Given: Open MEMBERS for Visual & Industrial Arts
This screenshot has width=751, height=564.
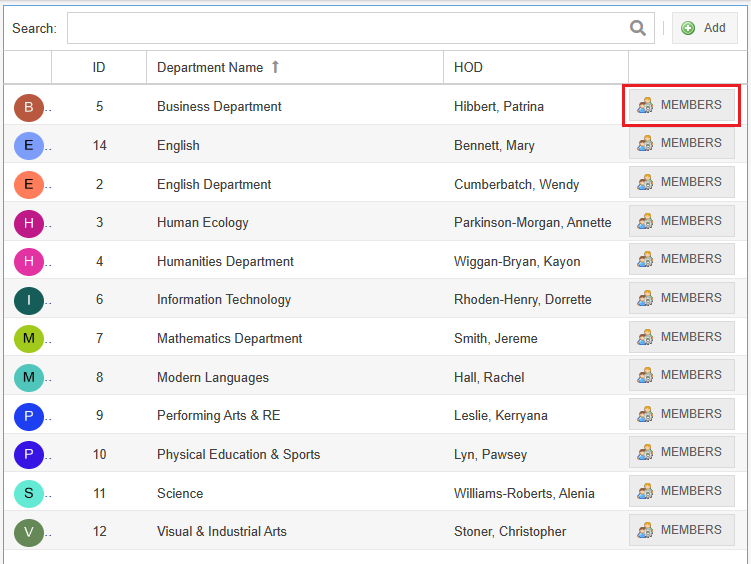Looking at the screenshot, I should [682, 530].
